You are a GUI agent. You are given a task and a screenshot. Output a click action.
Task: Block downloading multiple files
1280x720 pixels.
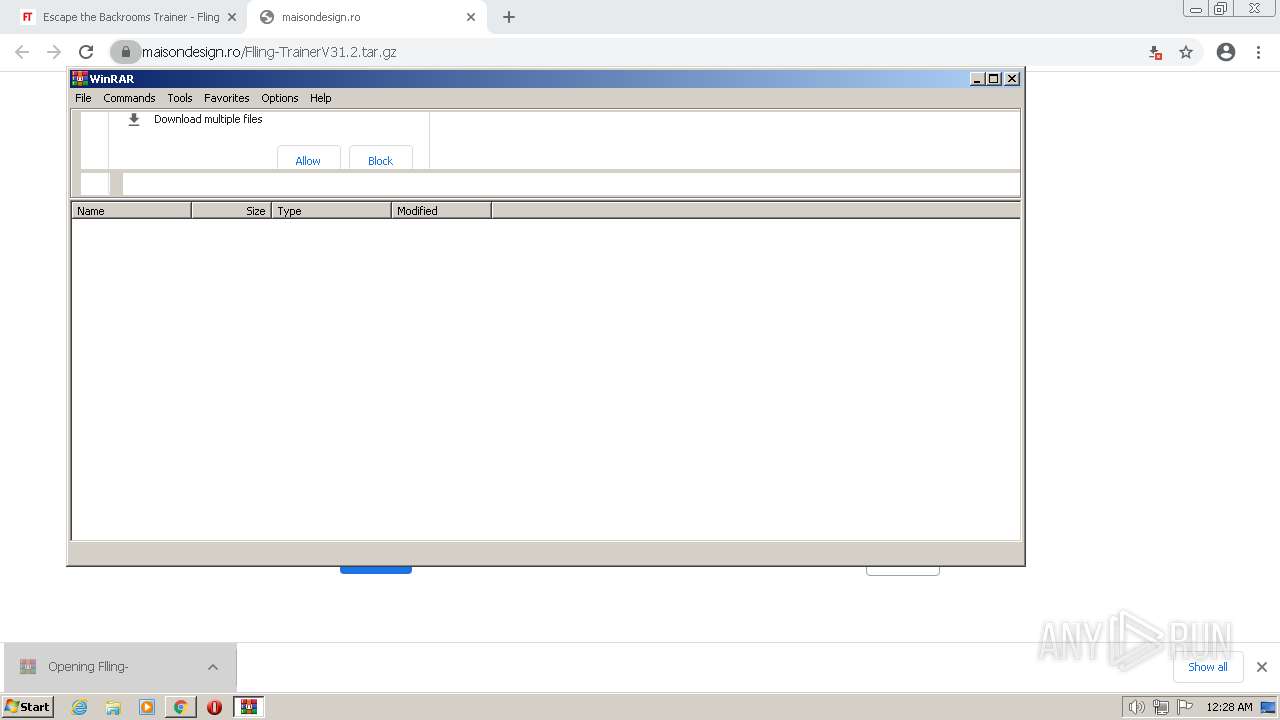pyautogui.click(x=380, y=160)
